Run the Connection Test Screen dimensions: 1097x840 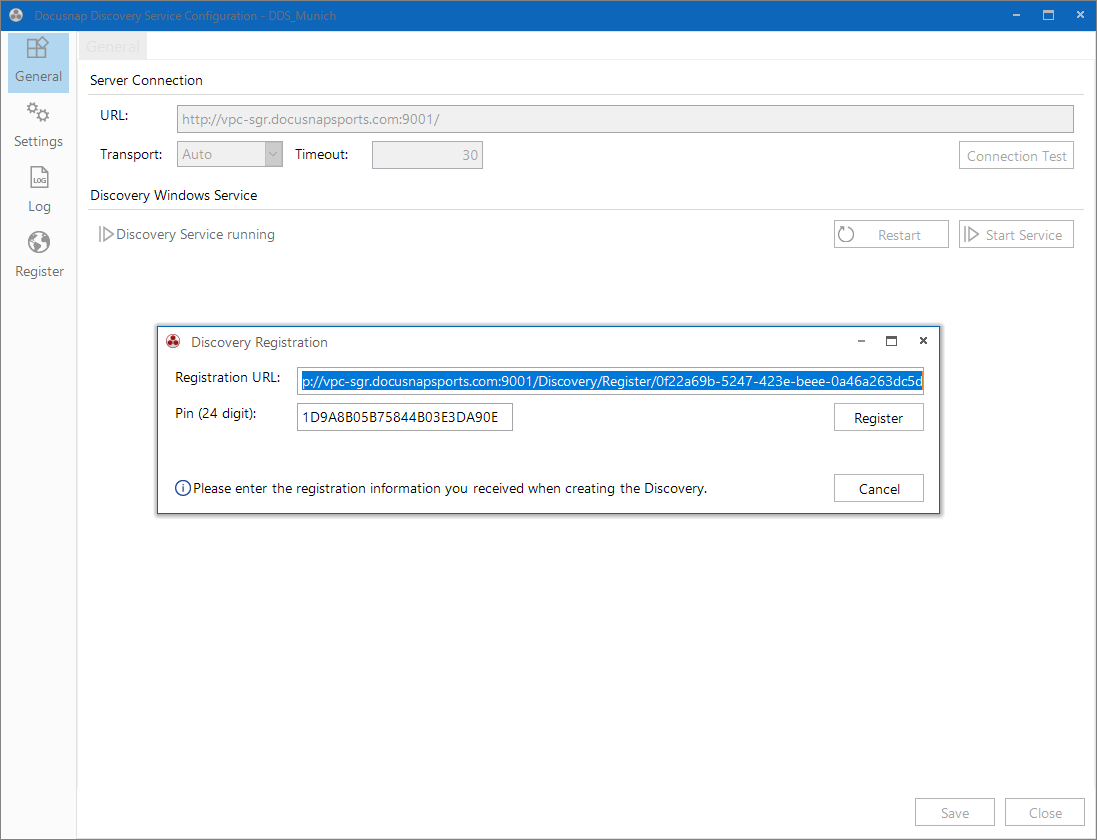[1016, 155]
